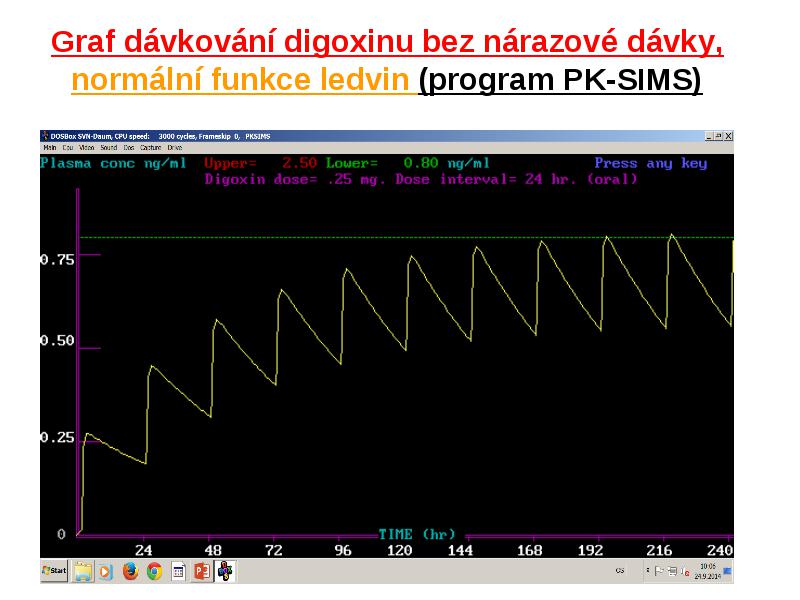
Task: Open Google Chrome from the taskbar
Action: (x=154, y=571)
